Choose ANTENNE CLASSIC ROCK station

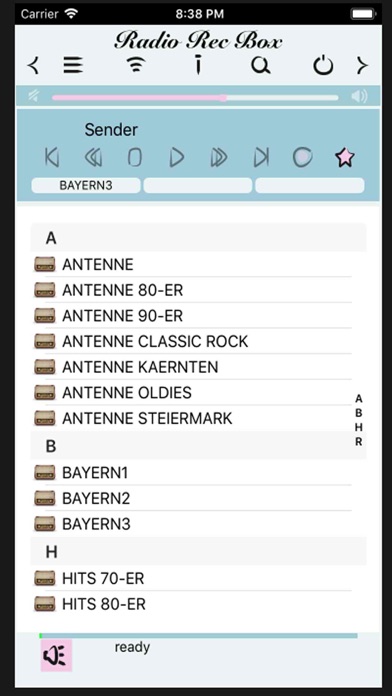point(198,341)
